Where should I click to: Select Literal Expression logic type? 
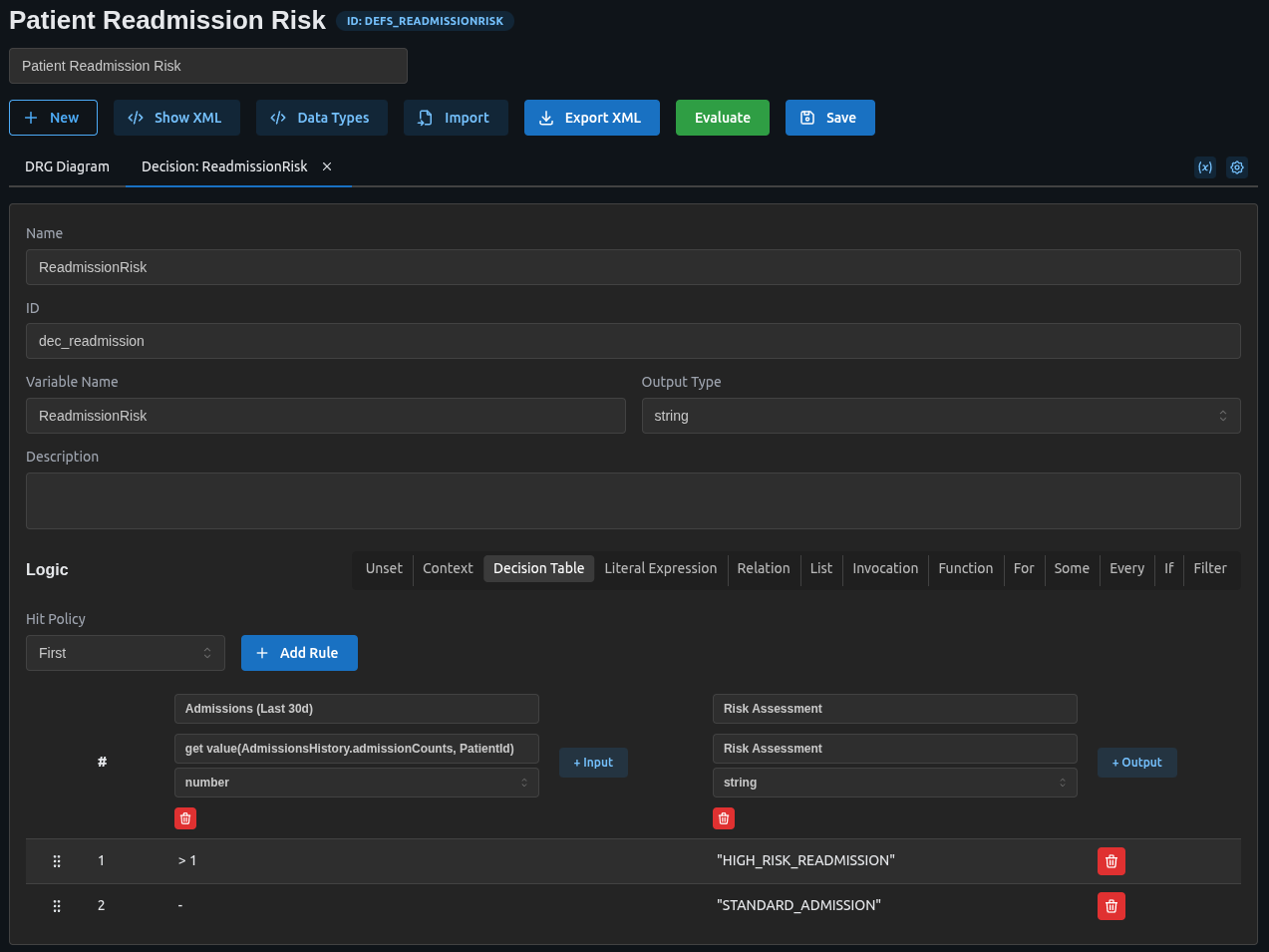coord(660,568)
